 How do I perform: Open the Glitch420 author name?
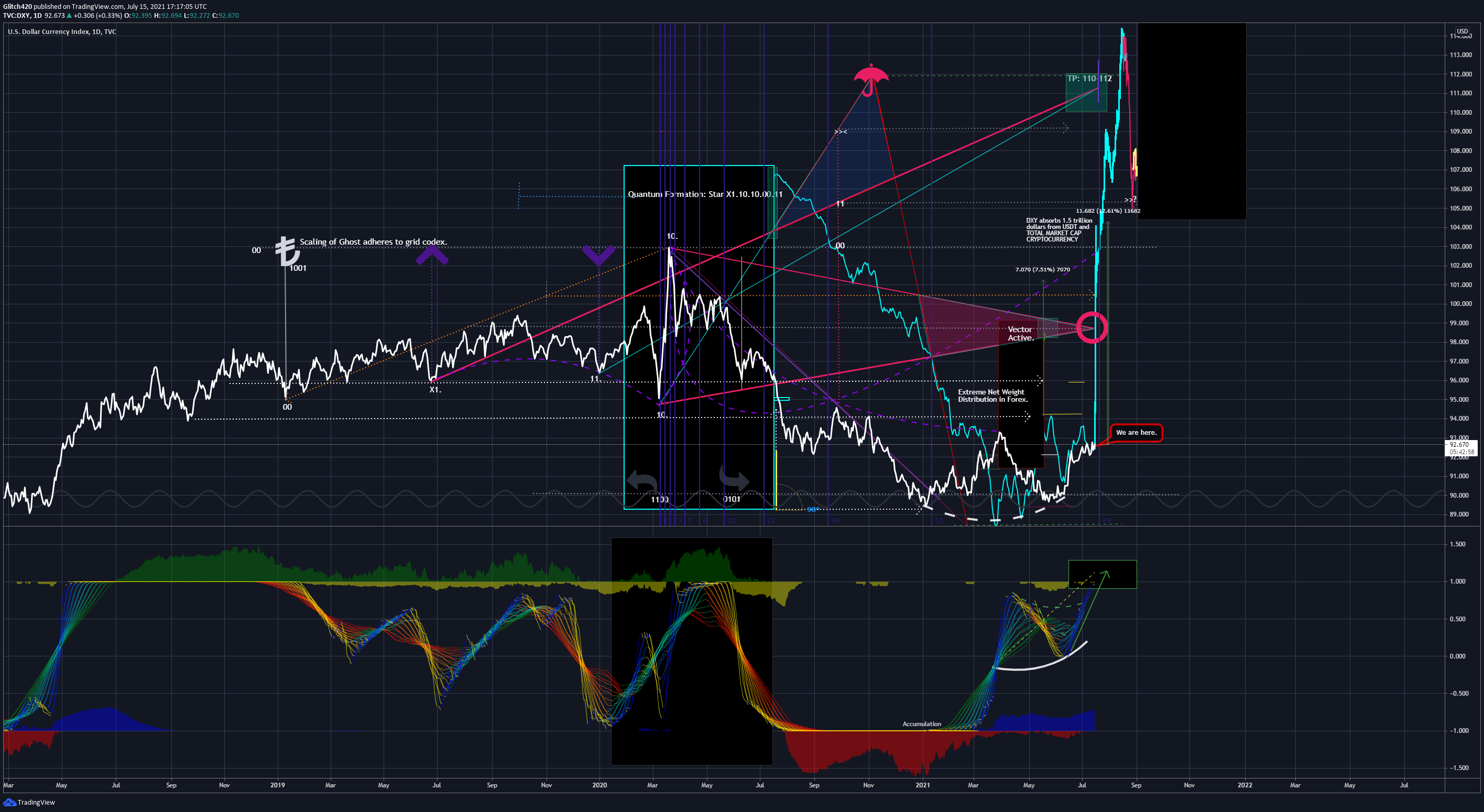coord(17,6)
